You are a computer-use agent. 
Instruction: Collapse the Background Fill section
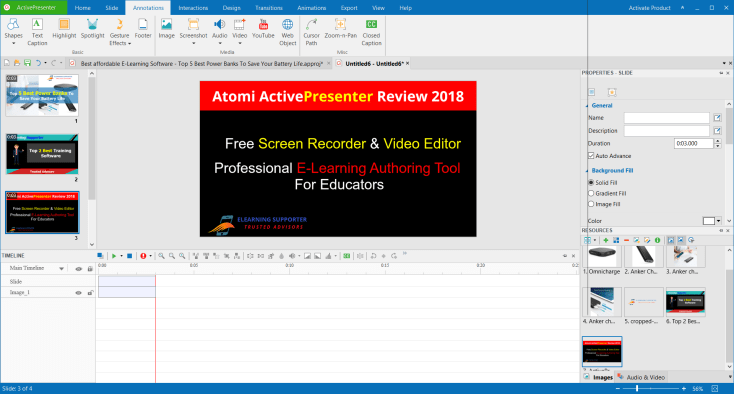587,171
